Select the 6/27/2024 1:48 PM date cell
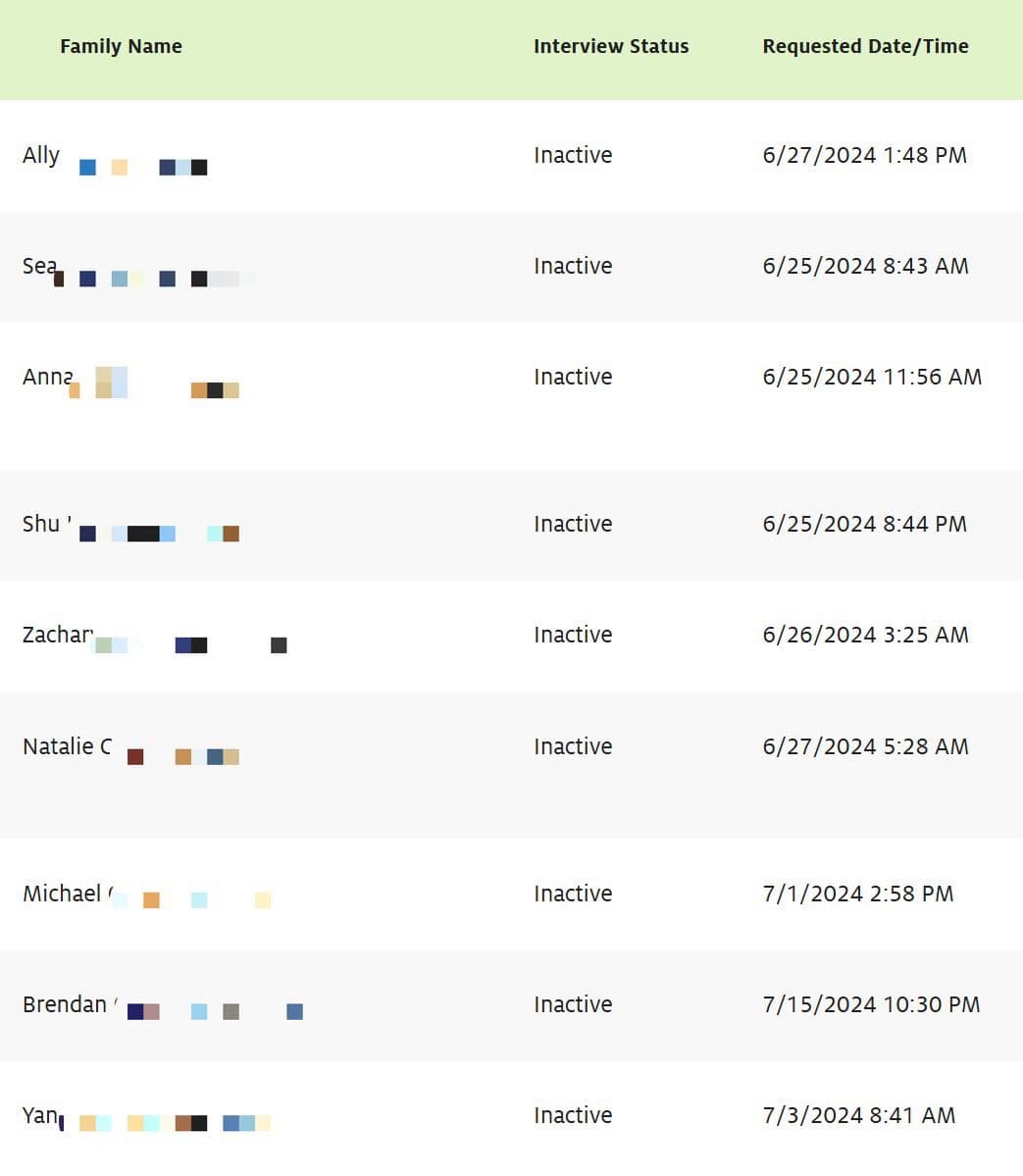Screen dimensions: 1023x1176 tap(864, 155)
